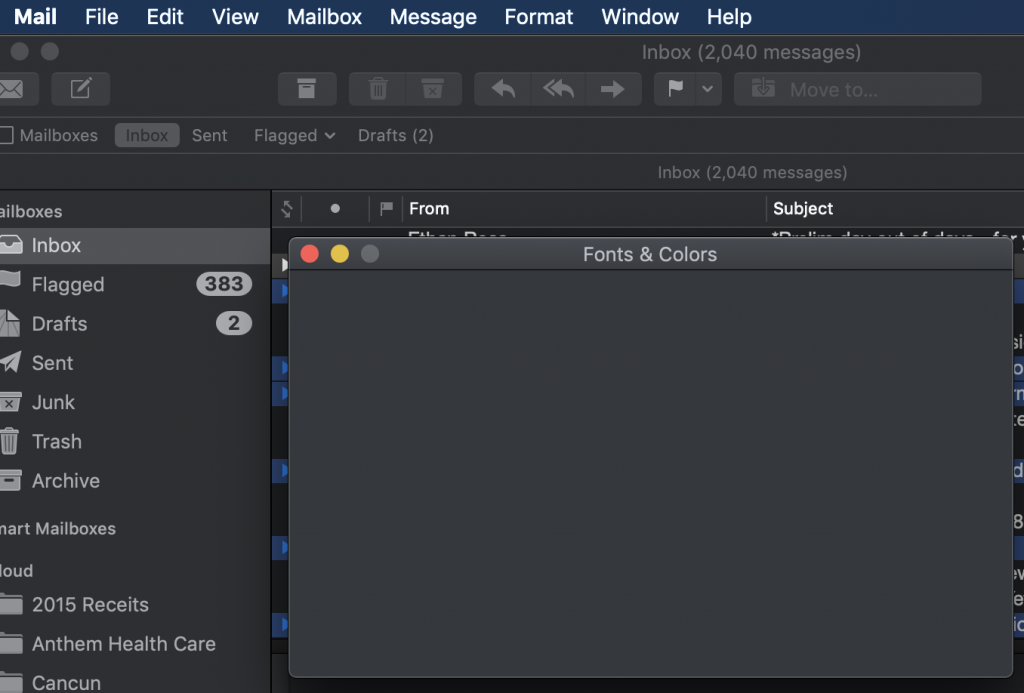
Task: Delete the selected message
Action: (377, 89)
